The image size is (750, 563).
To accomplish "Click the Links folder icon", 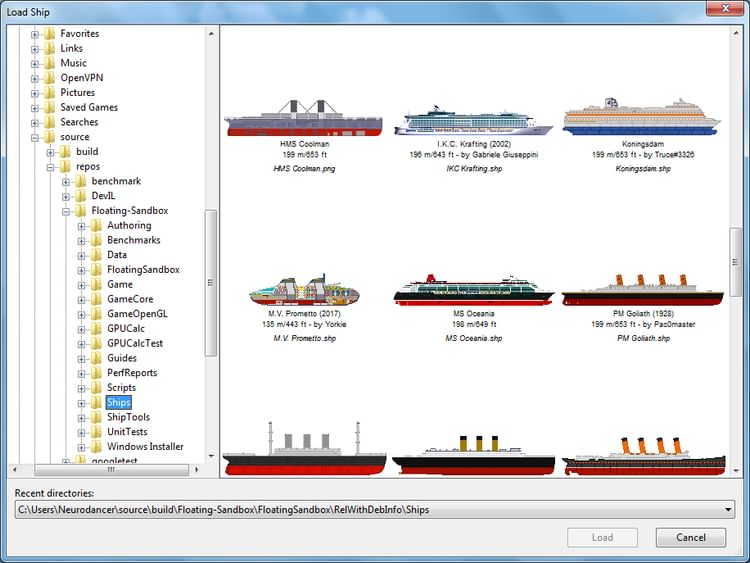I will [50, 48].
